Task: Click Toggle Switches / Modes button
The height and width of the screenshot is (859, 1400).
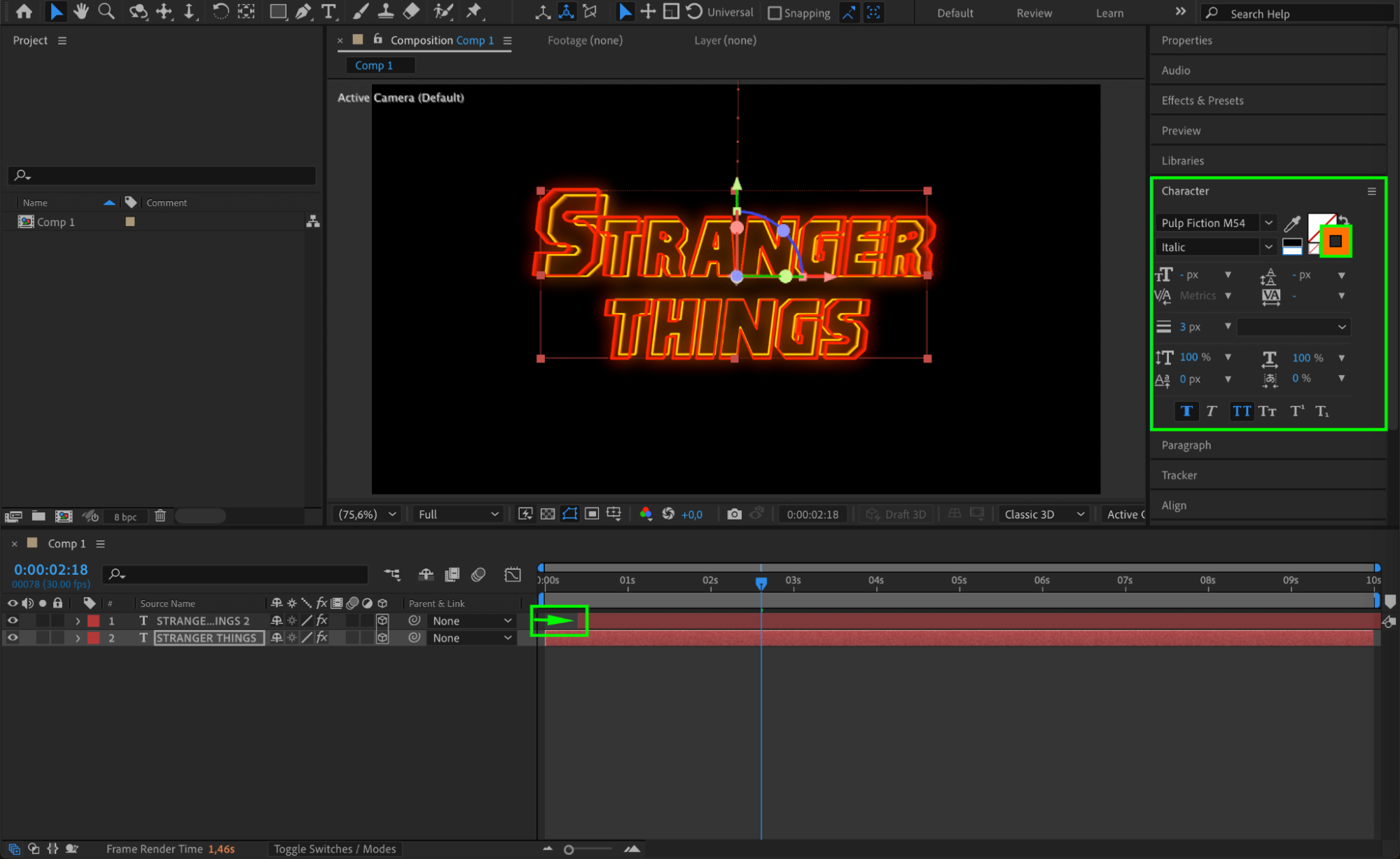Action: coord(334,848)
